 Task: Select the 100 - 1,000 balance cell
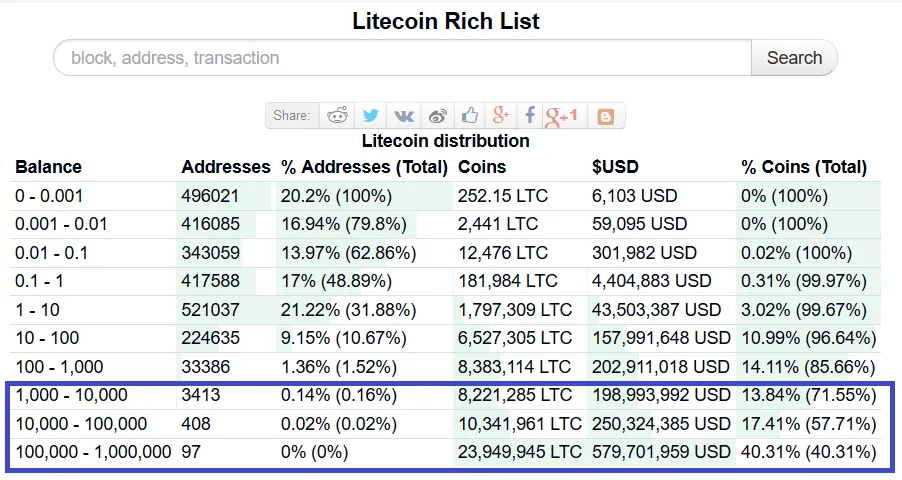[x=59, y=367]
